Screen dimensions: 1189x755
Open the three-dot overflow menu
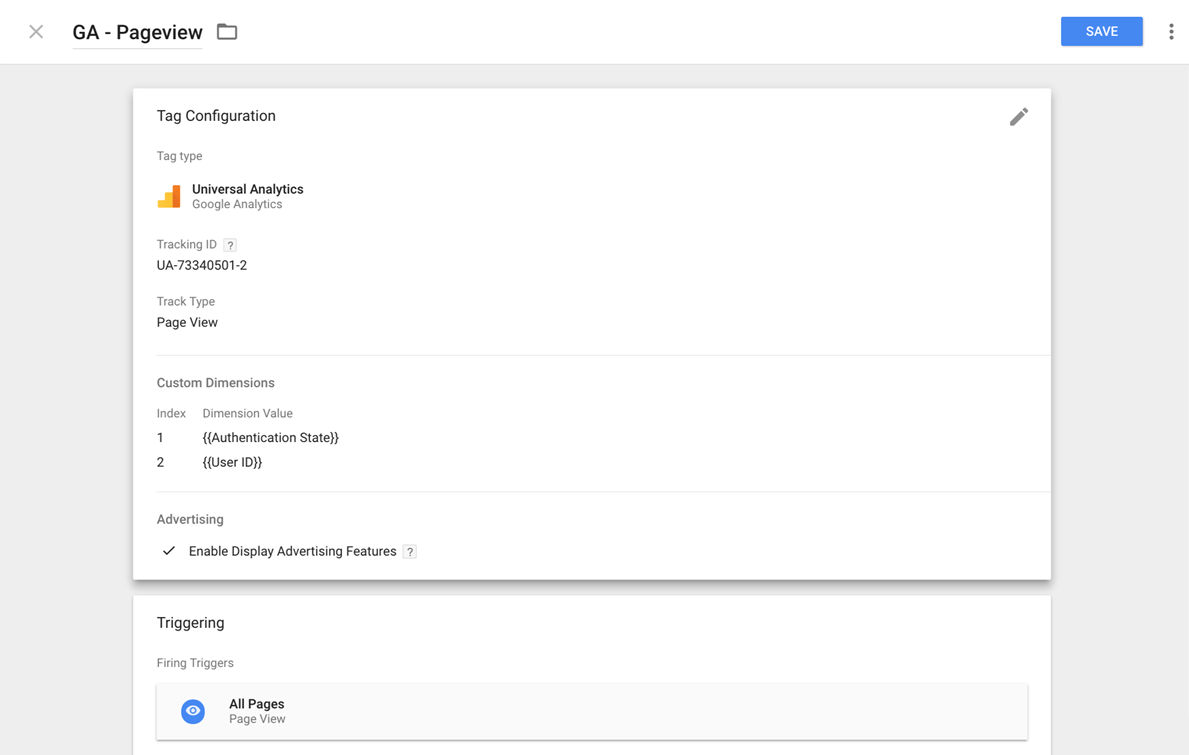coord(1171,31)
